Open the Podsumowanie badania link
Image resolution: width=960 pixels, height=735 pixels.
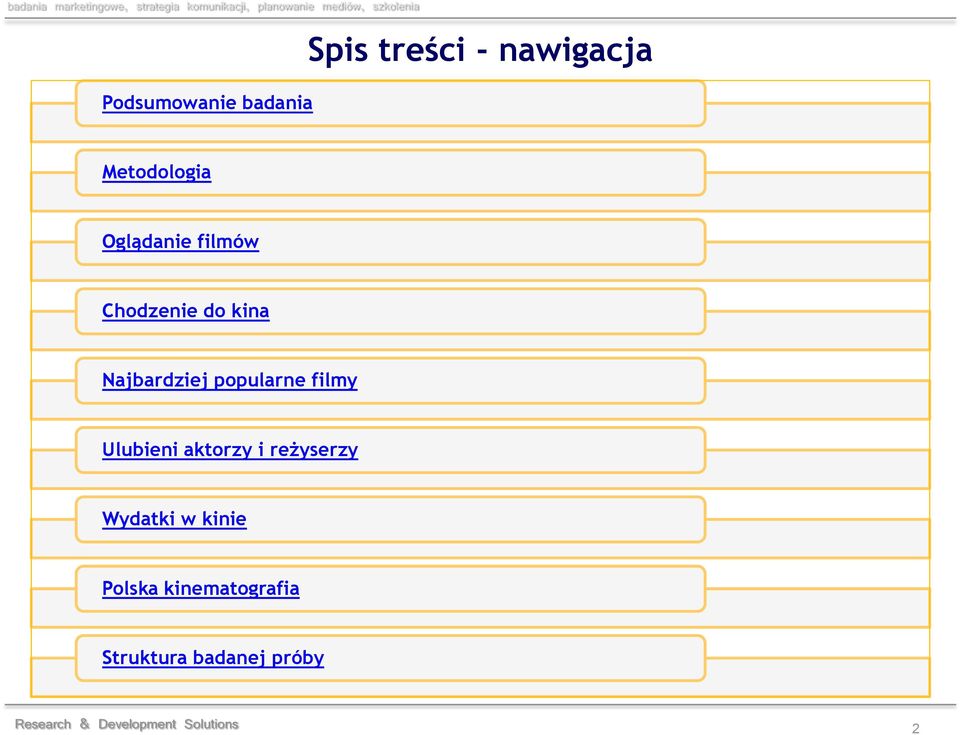(x=207, y=103)
